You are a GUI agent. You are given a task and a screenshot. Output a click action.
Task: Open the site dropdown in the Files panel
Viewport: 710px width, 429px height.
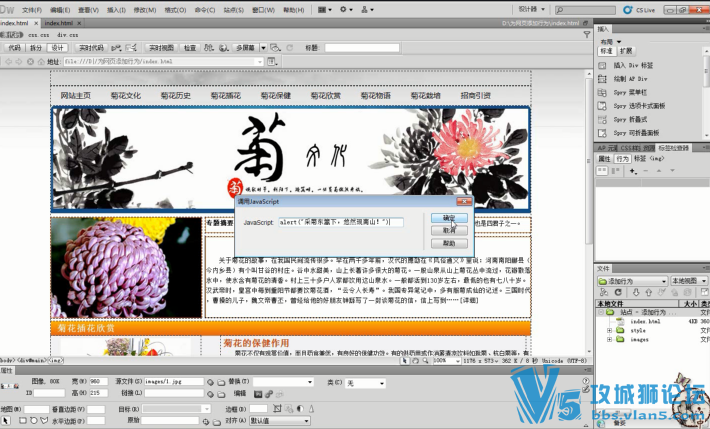coord(632,281)
